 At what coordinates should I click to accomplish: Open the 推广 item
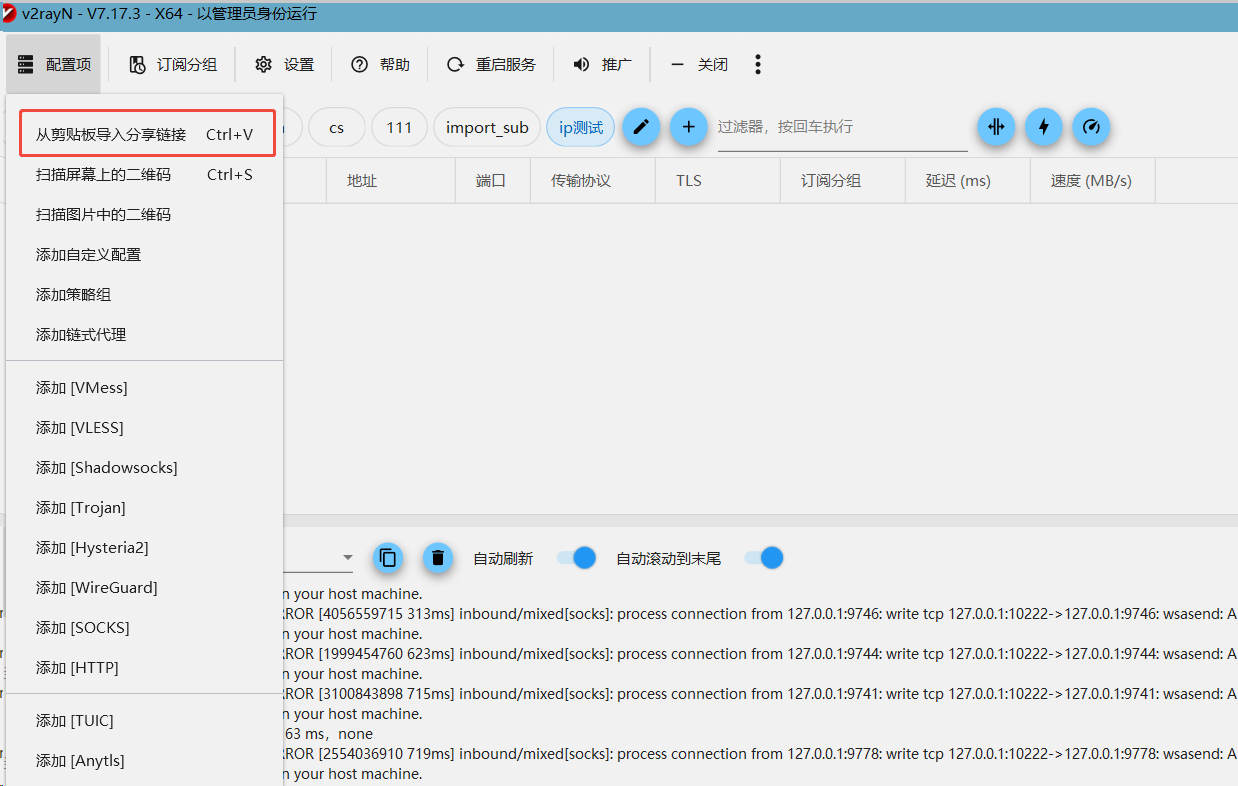point(602,65)
